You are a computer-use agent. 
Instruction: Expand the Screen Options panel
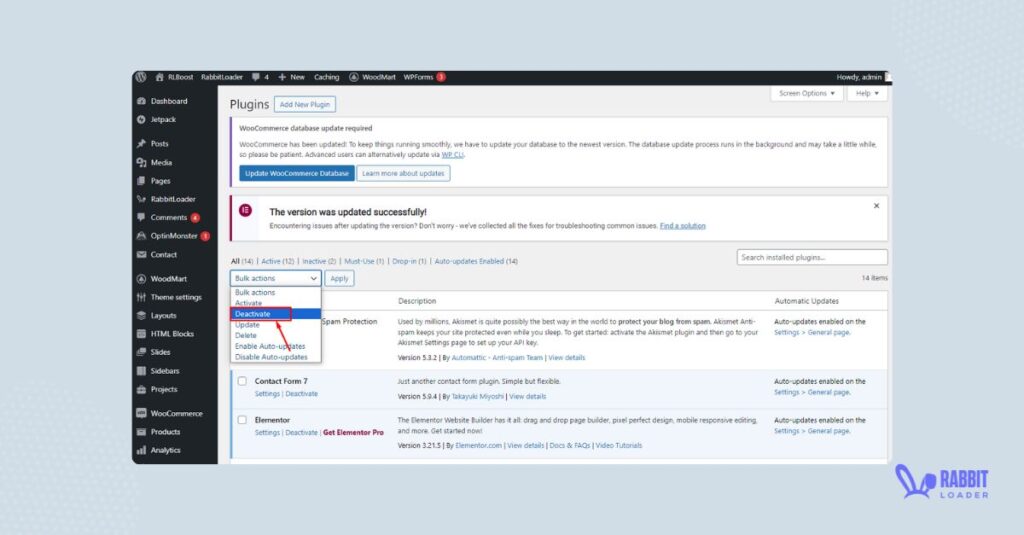point(807,93)
